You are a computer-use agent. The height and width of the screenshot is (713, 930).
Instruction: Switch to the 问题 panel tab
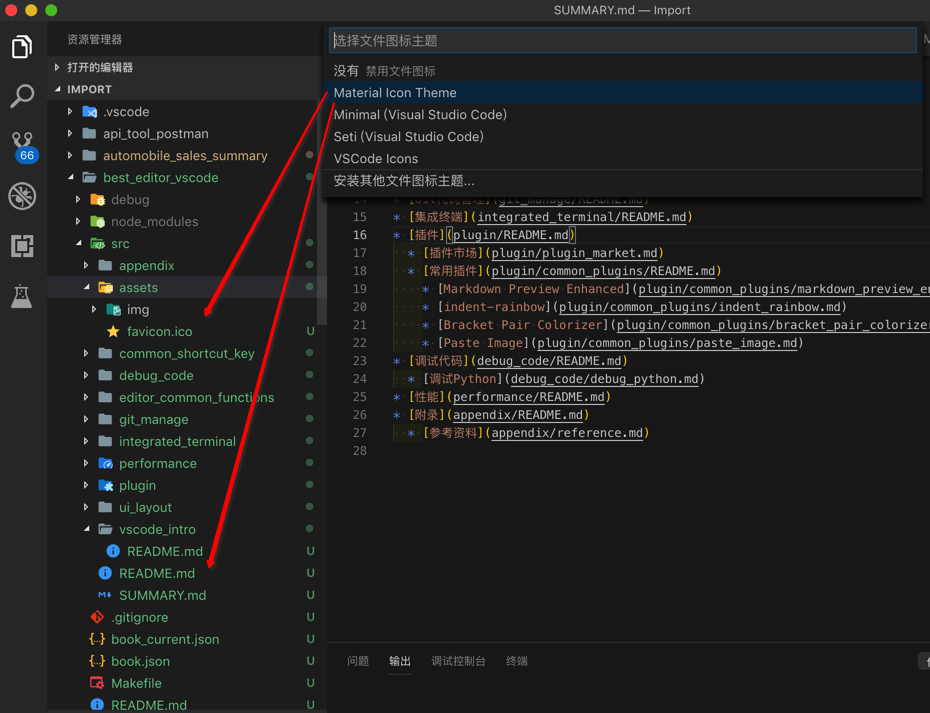pyautogui.click(x=358, y=661)
